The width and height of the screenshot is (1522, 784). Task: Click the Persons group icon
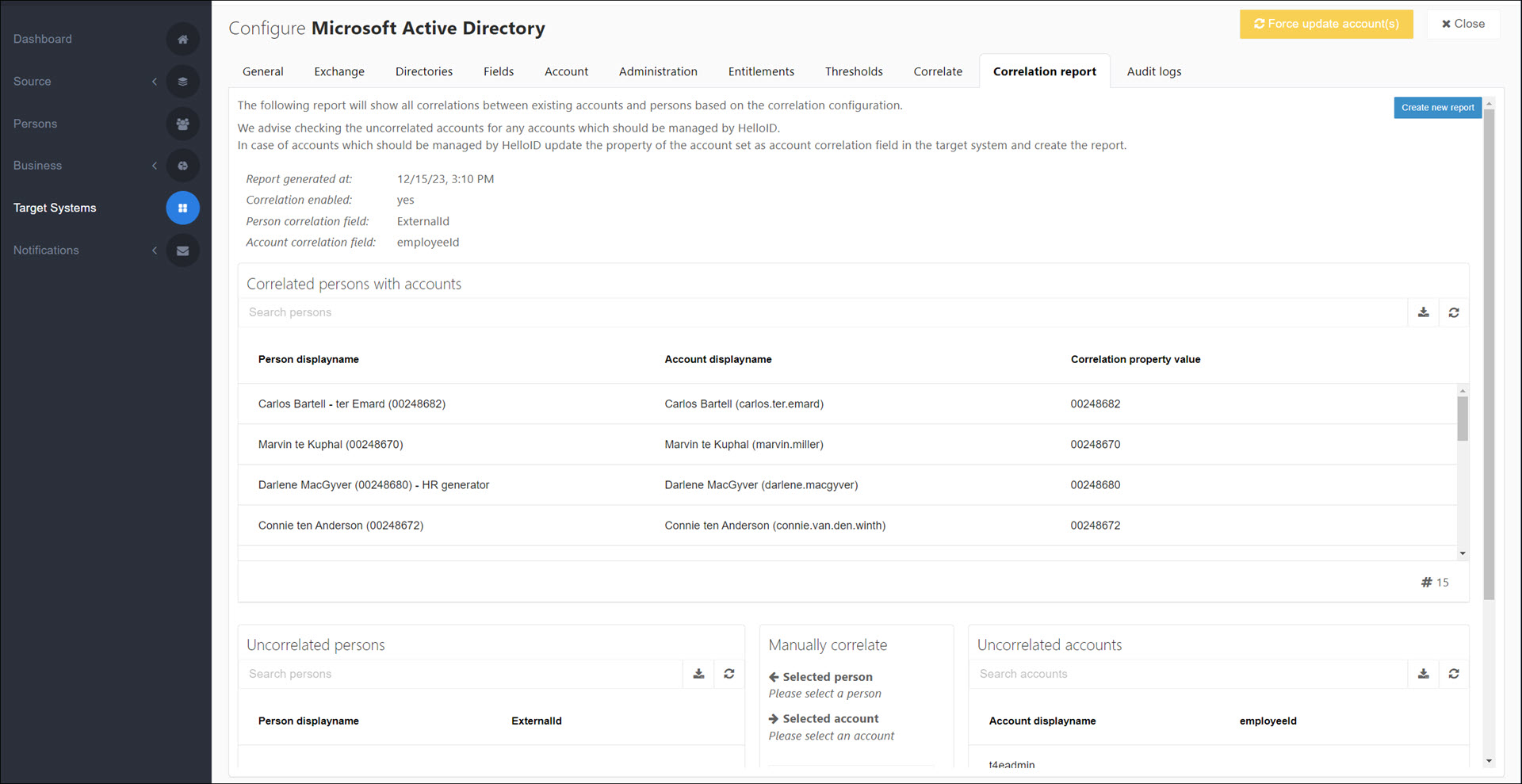tap(182, 124)
